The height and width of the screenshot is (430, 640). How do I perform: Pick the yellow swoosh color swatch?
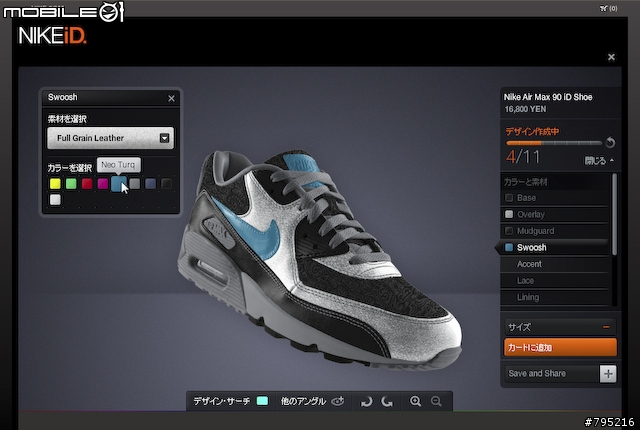[55, 184]
